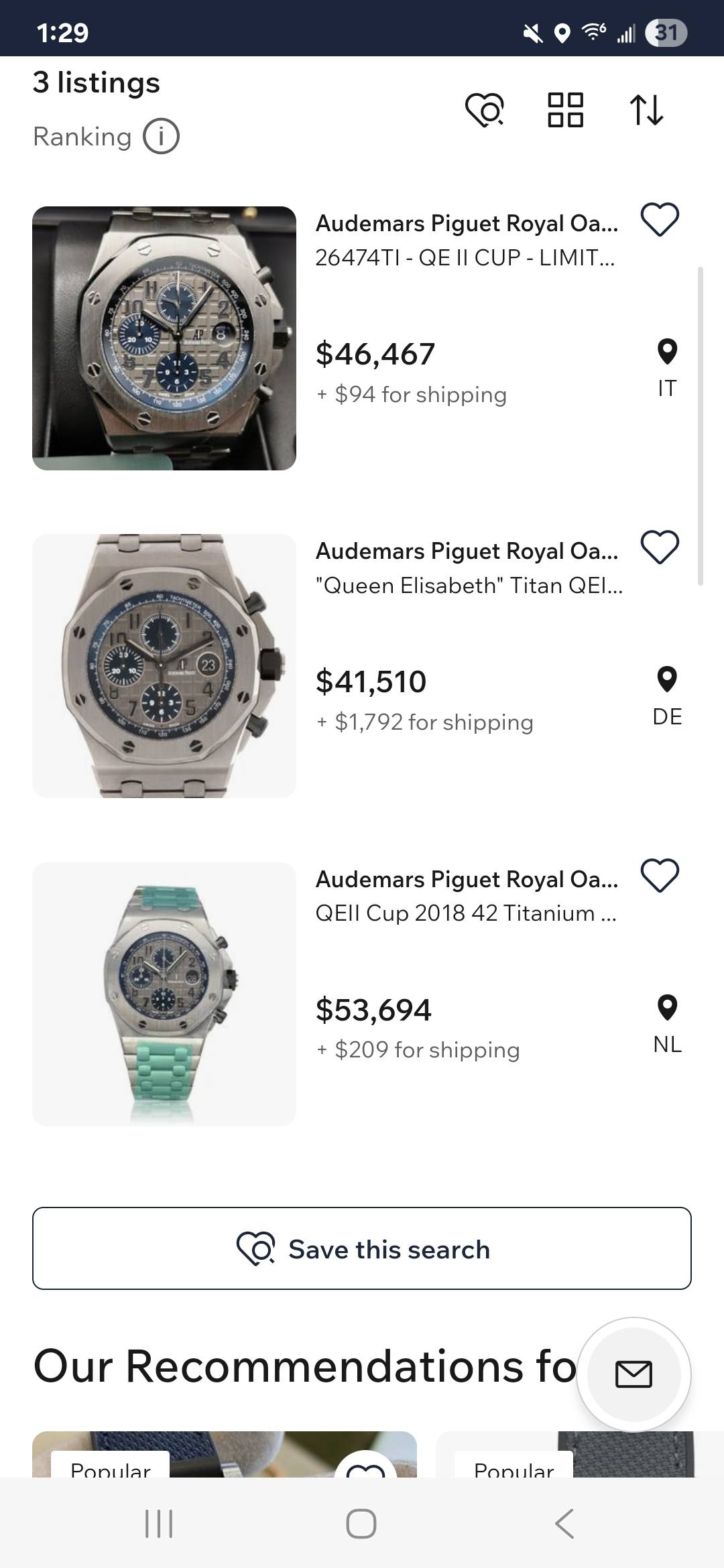This screenshot has height=1568, width=724.
Task: Open Android recent apps button
Action: click(x=160, y=1523)
